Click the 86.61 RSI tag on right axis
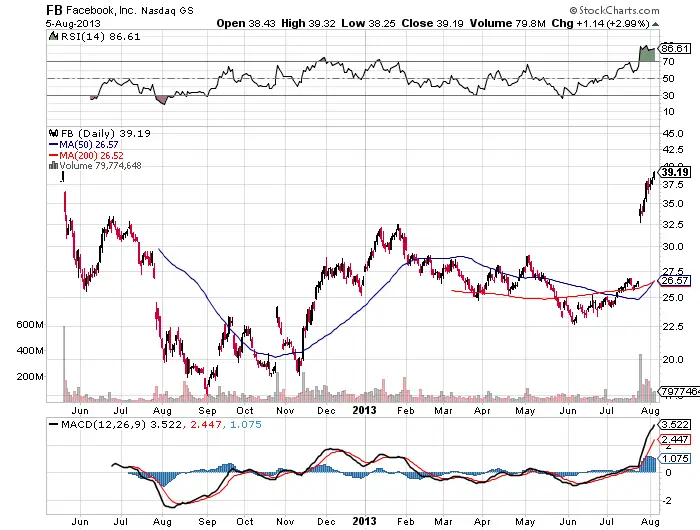The image size is (700, 530). pyautogui.click(x=675, y=48)
